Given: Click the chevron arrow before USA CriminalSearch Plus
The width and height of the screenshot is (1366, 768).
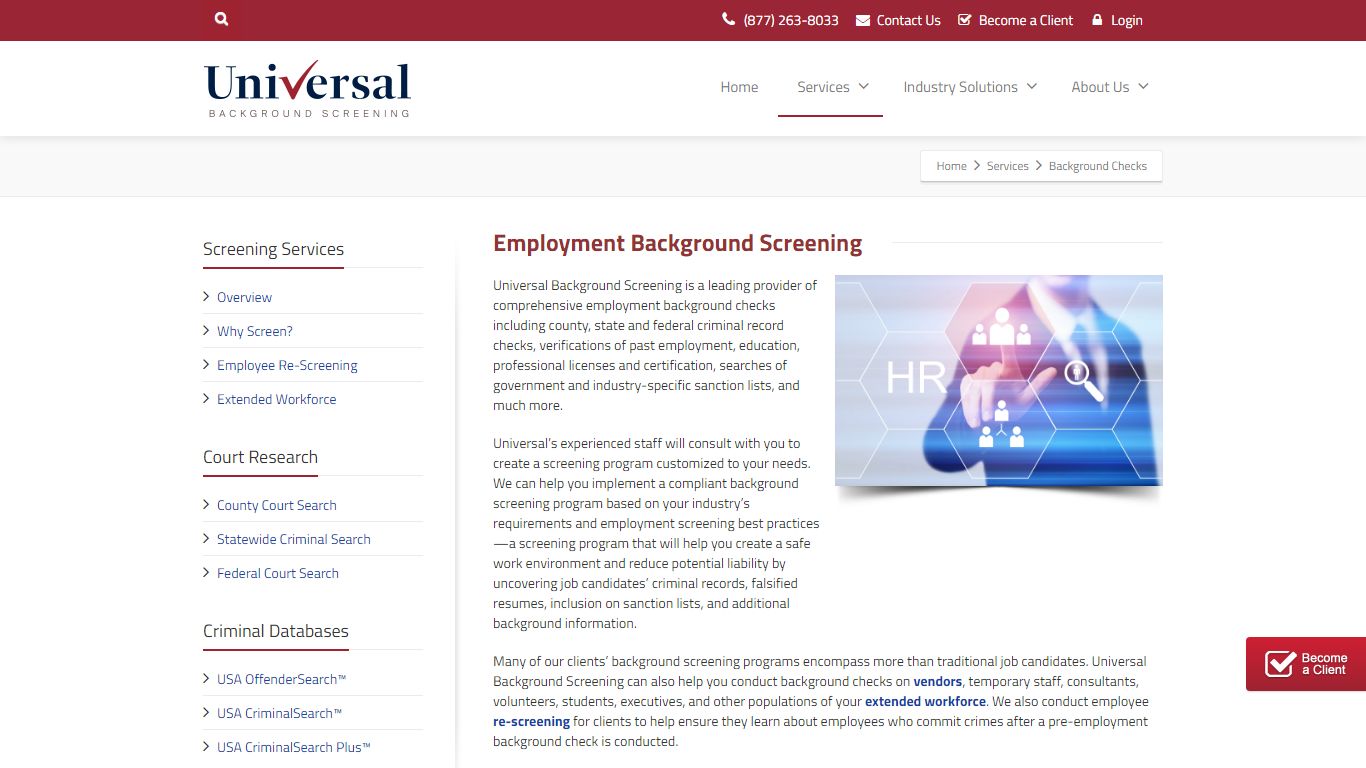Looking at the screenshot, I should [206, 746].
